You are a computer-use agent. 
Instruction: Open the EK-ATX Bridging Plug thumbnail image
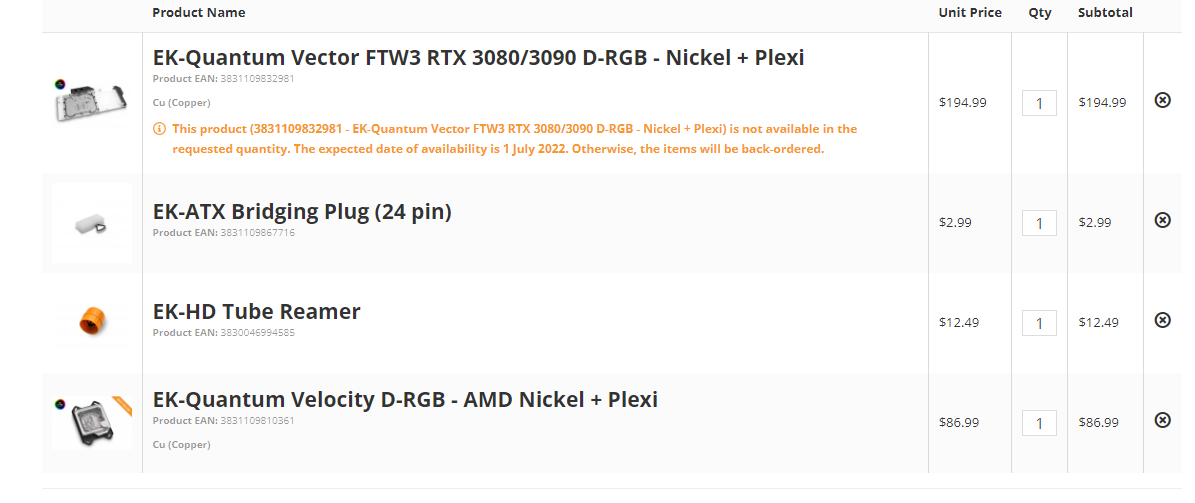coord(92,223)
